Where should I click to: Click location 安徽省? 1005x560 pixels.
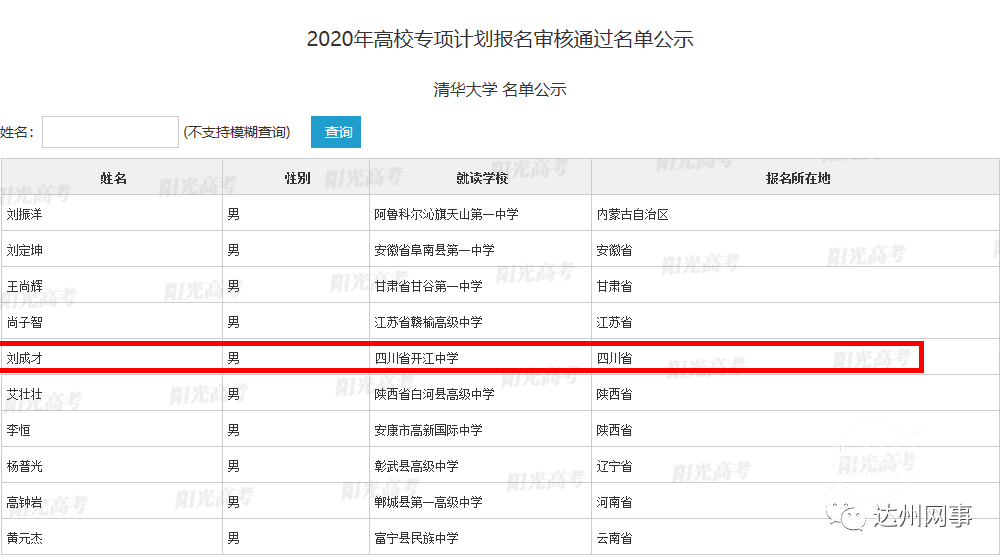click(614, 250)
